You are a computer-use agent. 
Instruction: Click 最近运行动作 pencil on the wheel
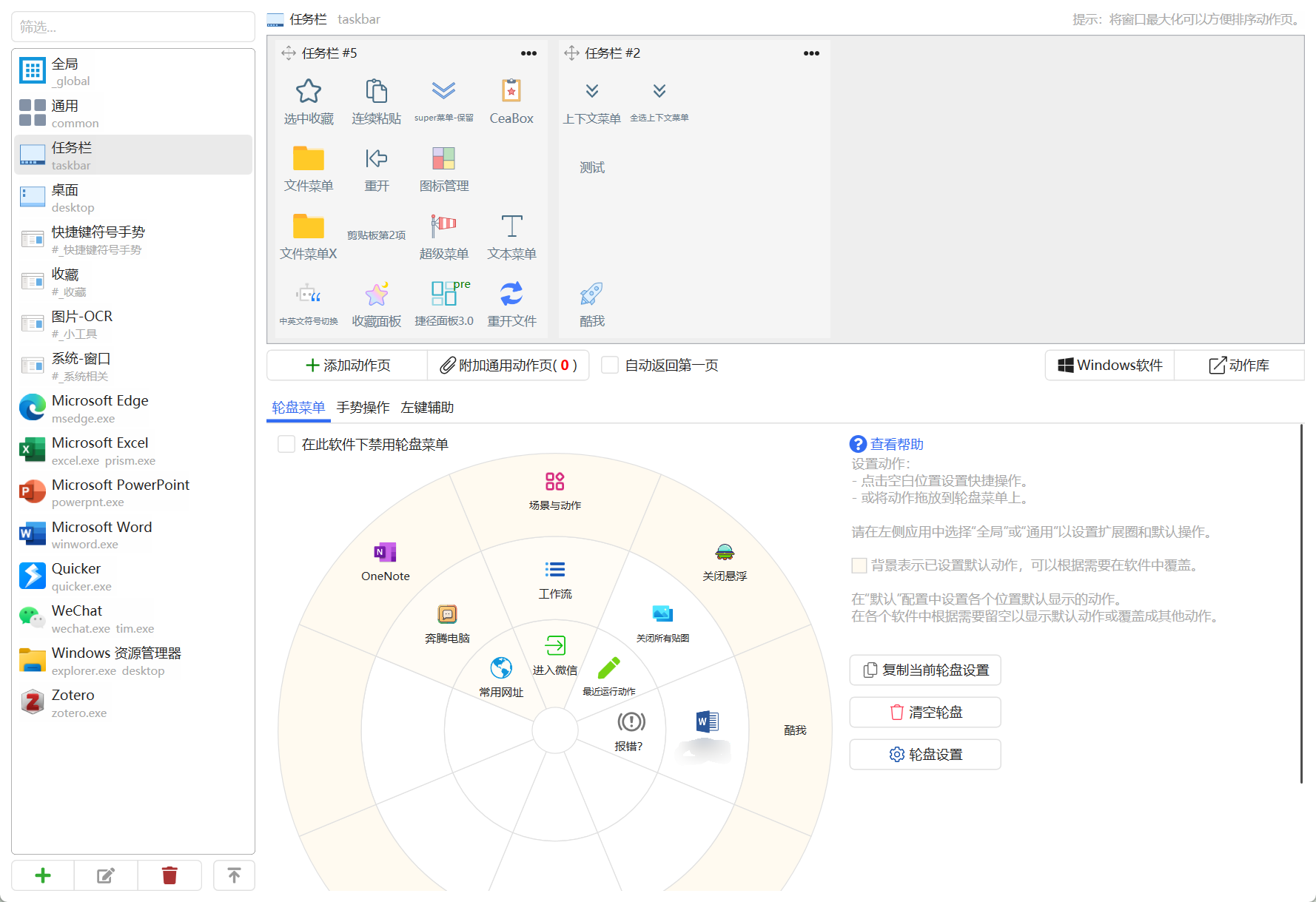(x=608, y=676)
